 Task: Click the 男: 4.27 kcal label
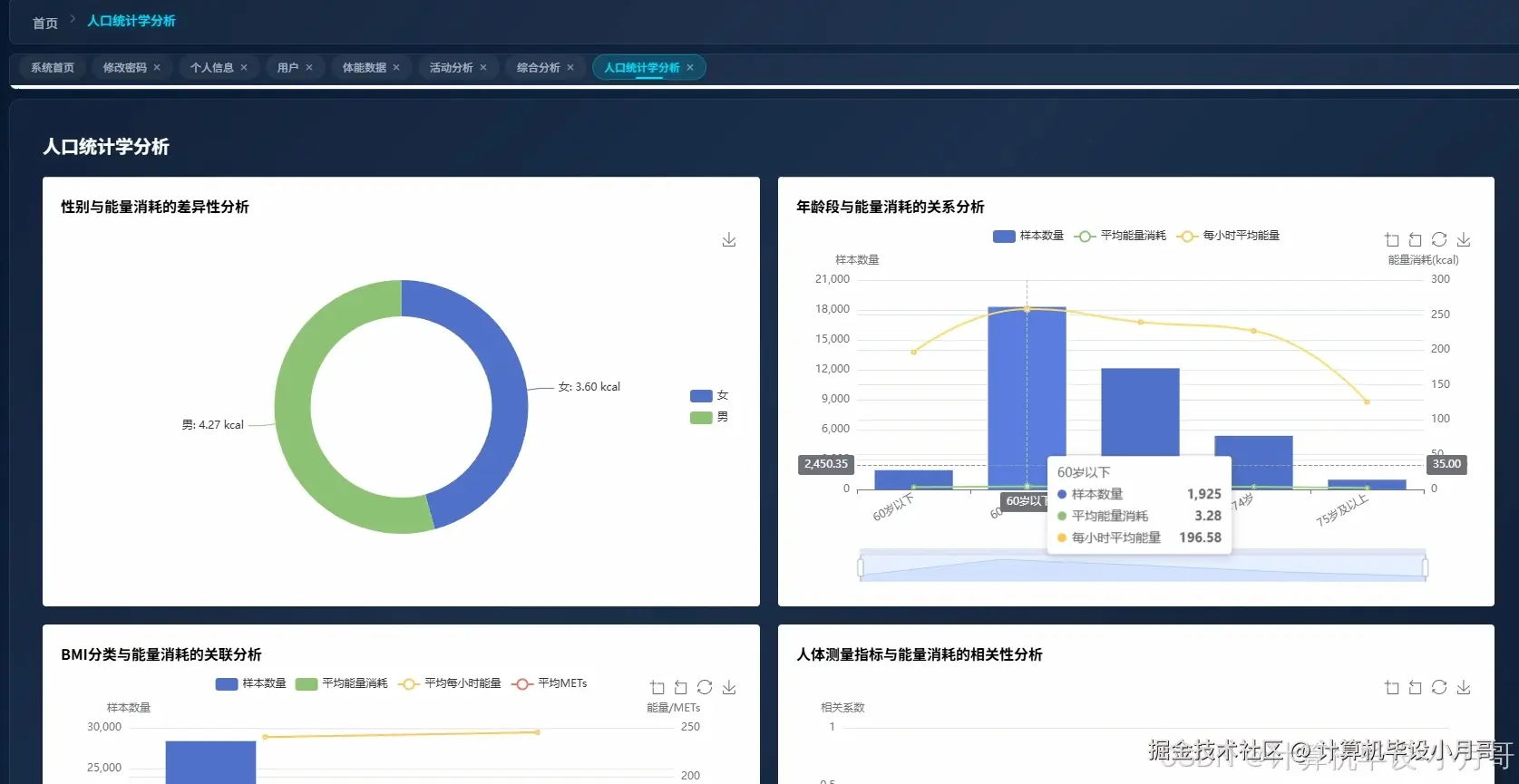[213, 425]
